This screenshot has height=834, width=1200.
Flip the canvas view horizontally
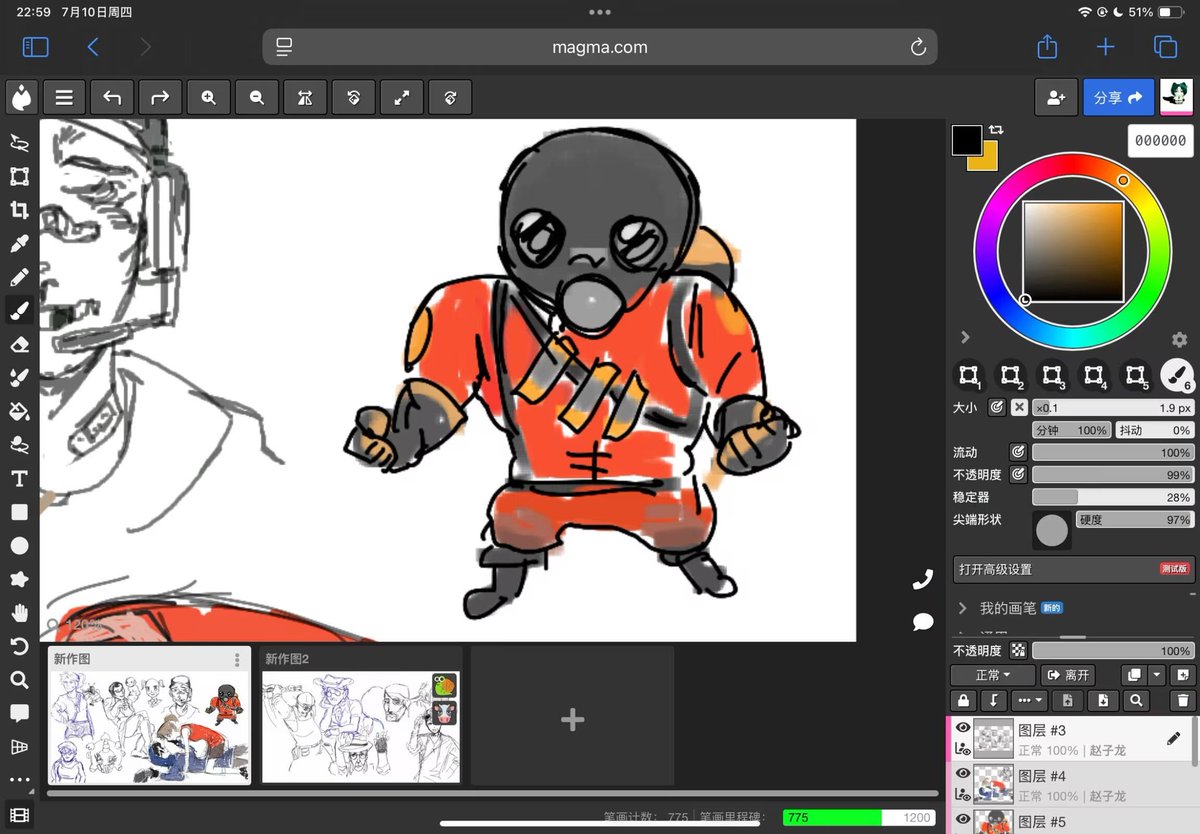coord(305,97)
